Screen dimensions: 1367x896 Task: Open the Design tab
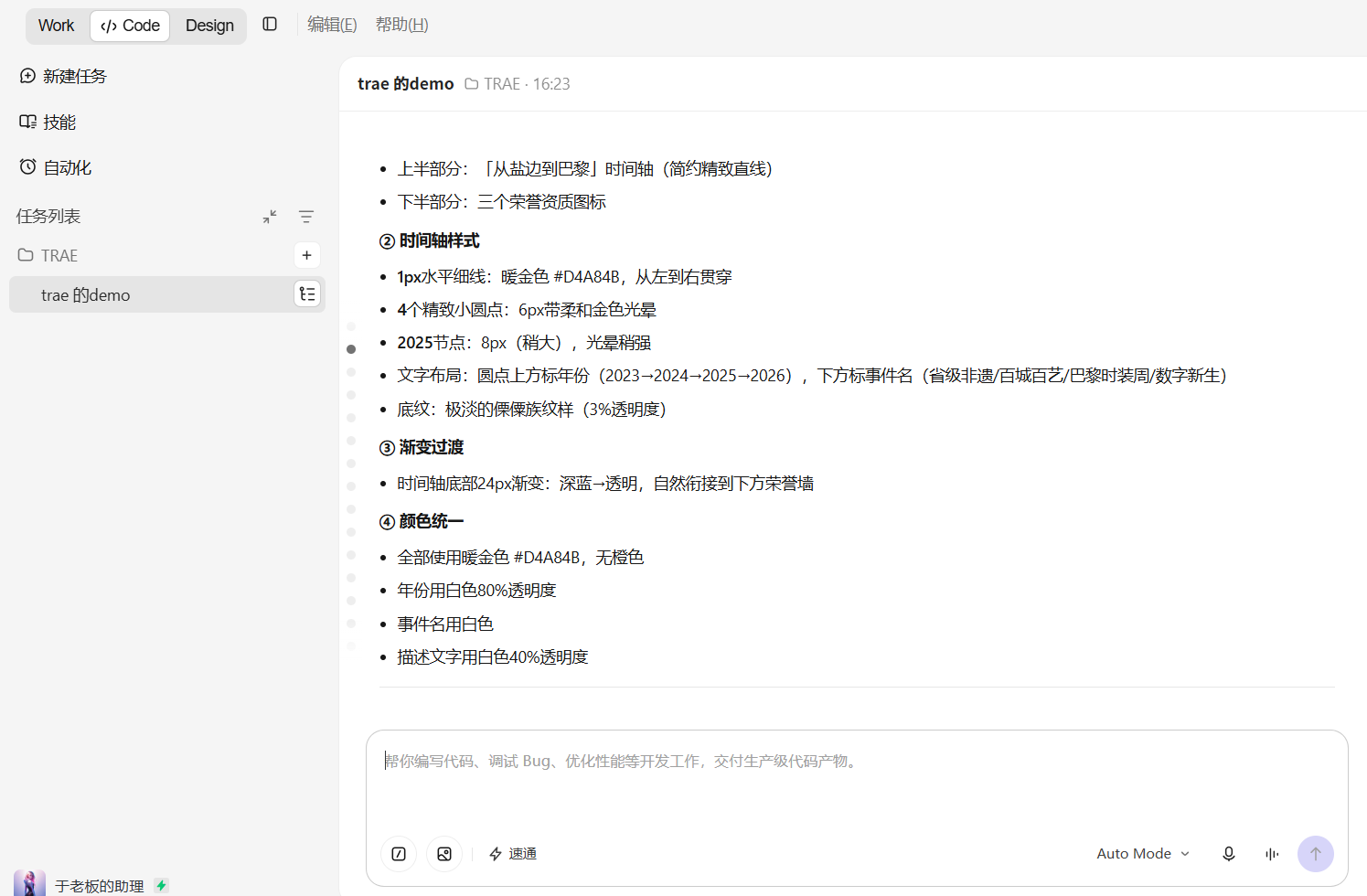(x=209, y=26)
